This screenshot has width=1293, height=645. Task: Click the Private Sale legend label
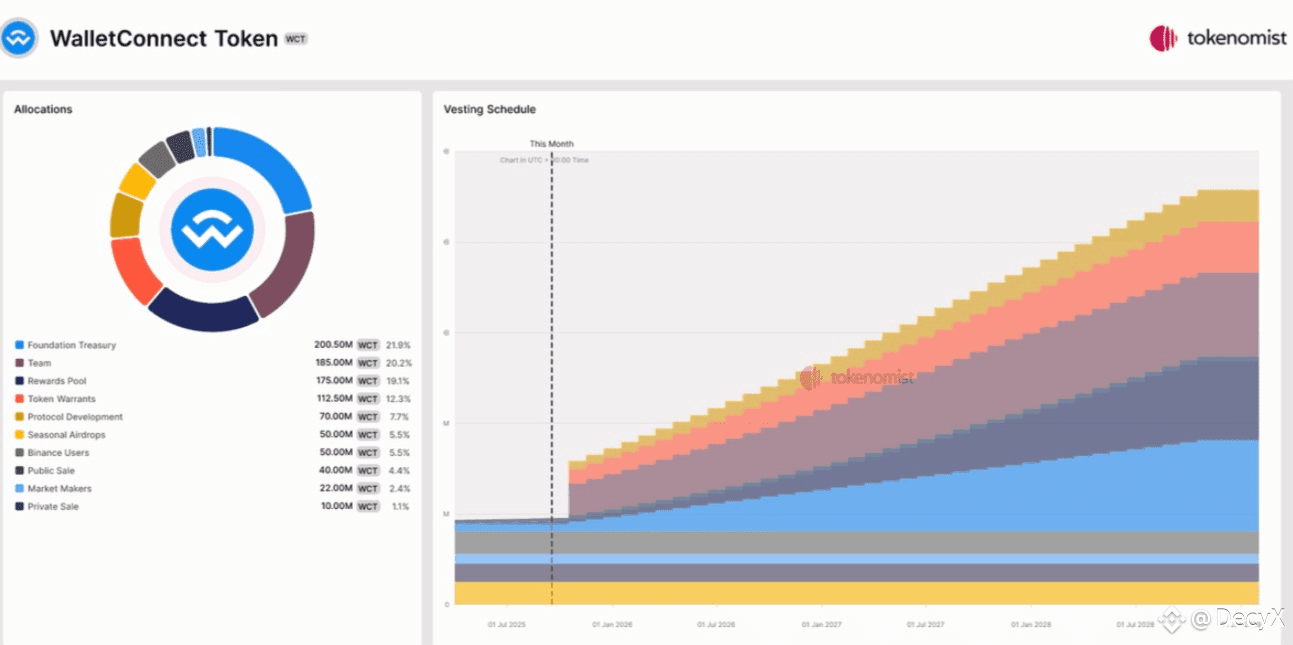(53, 507)
